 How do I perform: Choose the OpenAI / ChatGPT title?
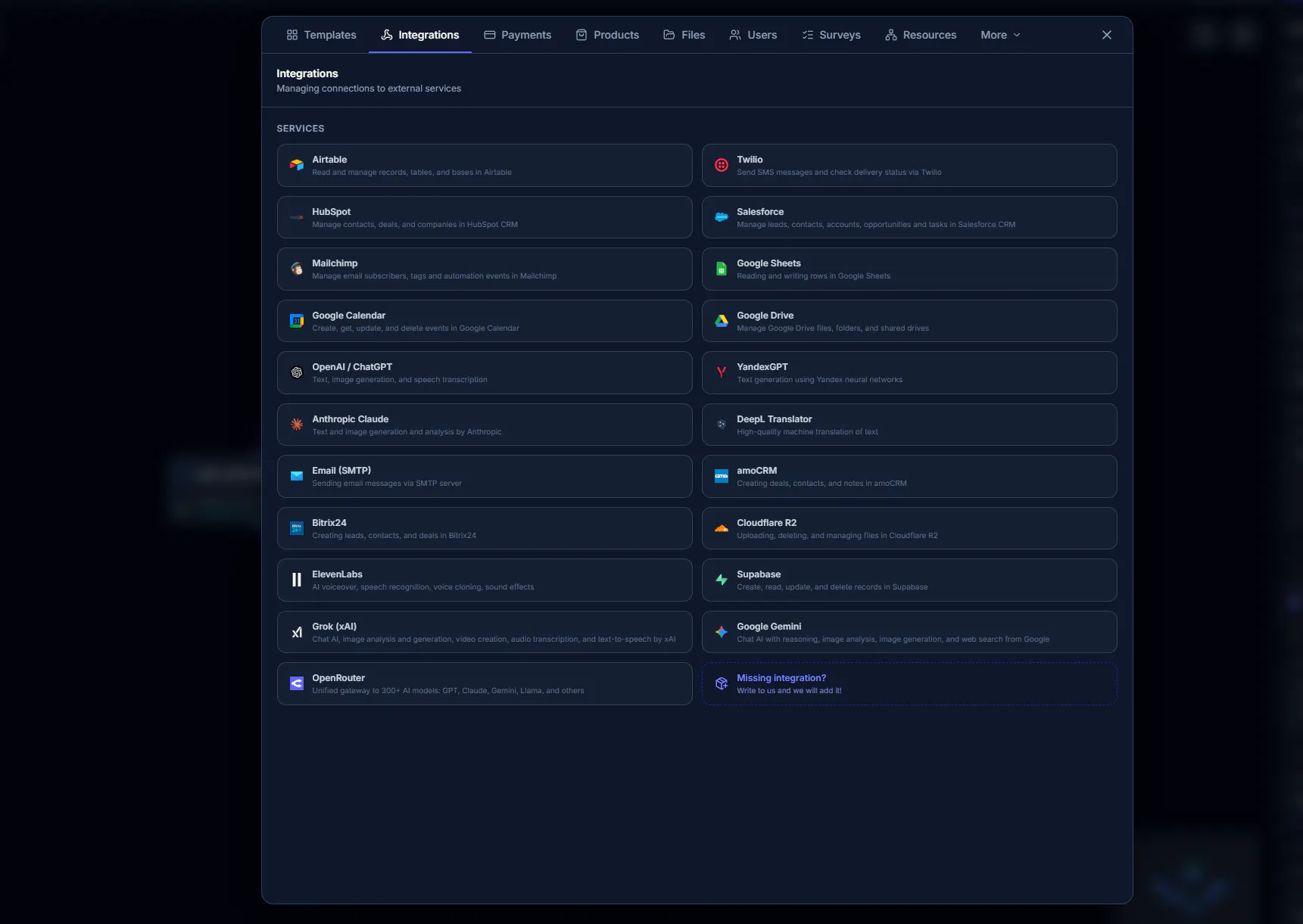pyautogui.click(x=352, y=367)
